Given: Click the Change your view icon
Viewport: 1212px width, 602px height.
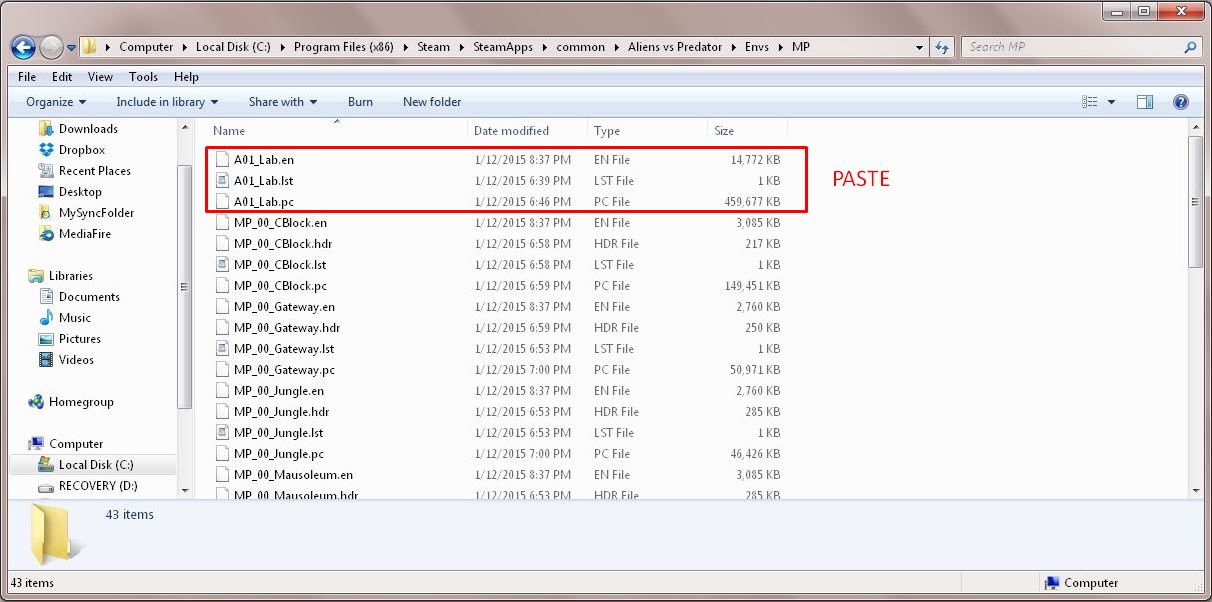Looking at the screenshot, I should [1091, 102].
